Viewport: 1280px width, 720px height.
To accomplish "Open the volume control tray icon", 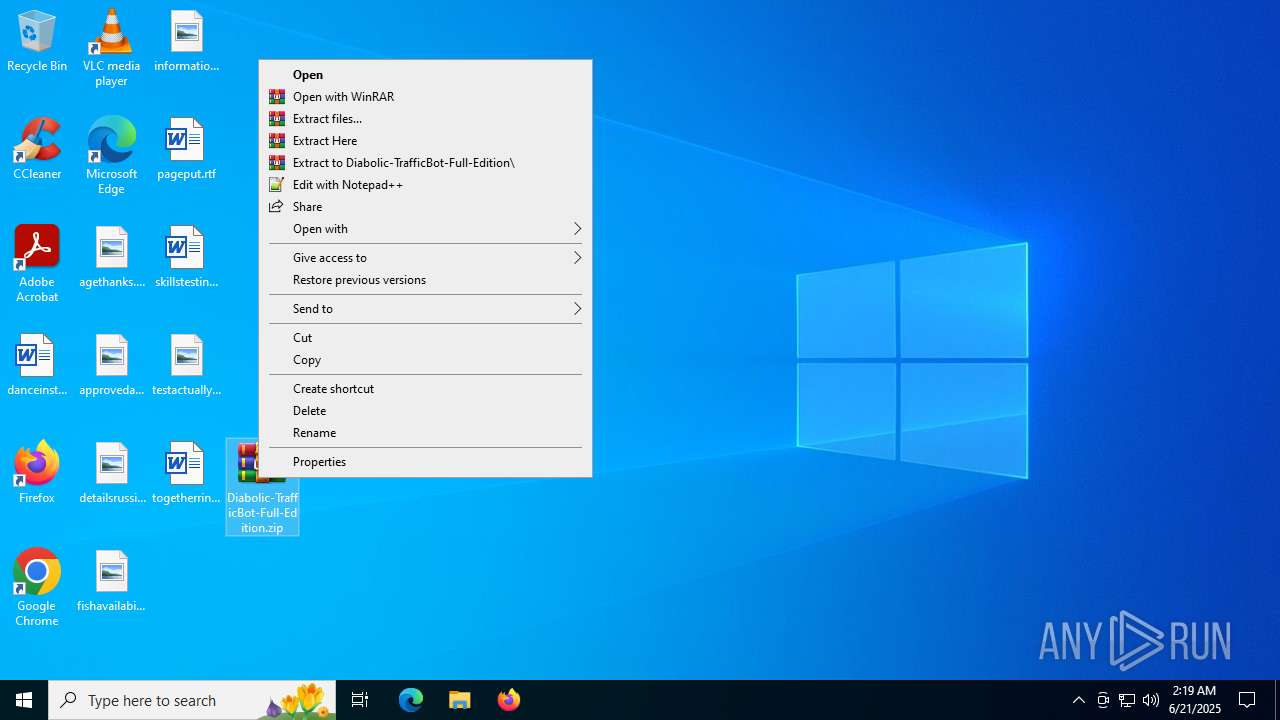I will tap(1151, 700).
